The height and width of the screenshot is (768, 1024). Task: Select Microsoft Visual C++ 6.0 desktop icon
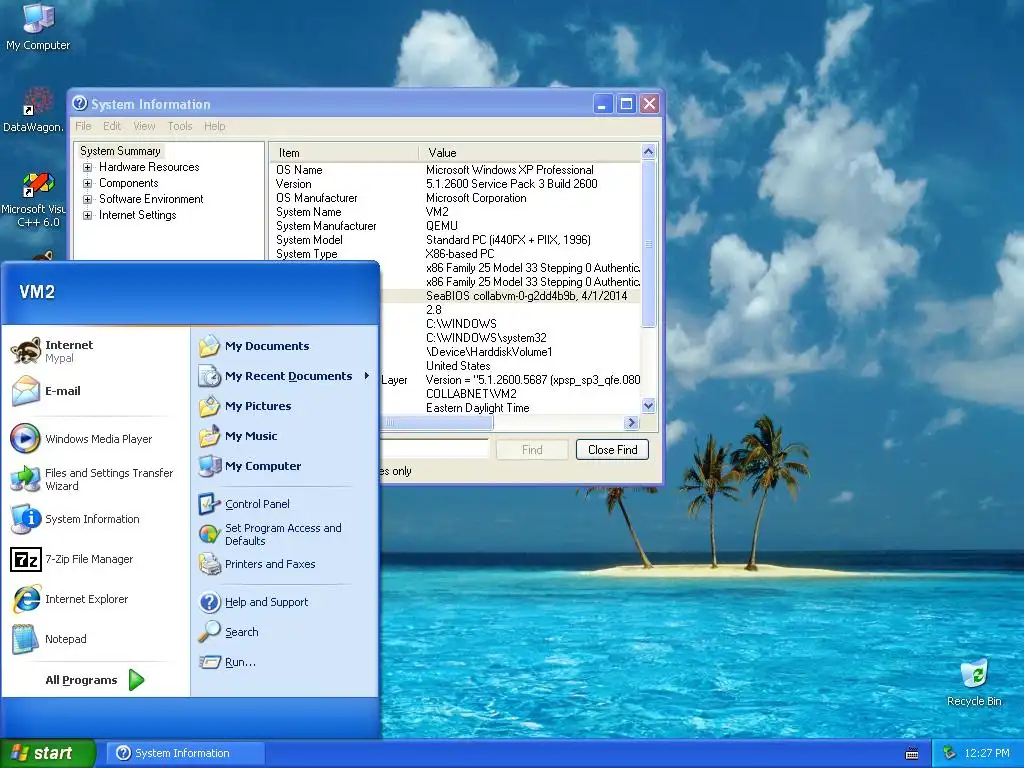[x=34, y=200]
